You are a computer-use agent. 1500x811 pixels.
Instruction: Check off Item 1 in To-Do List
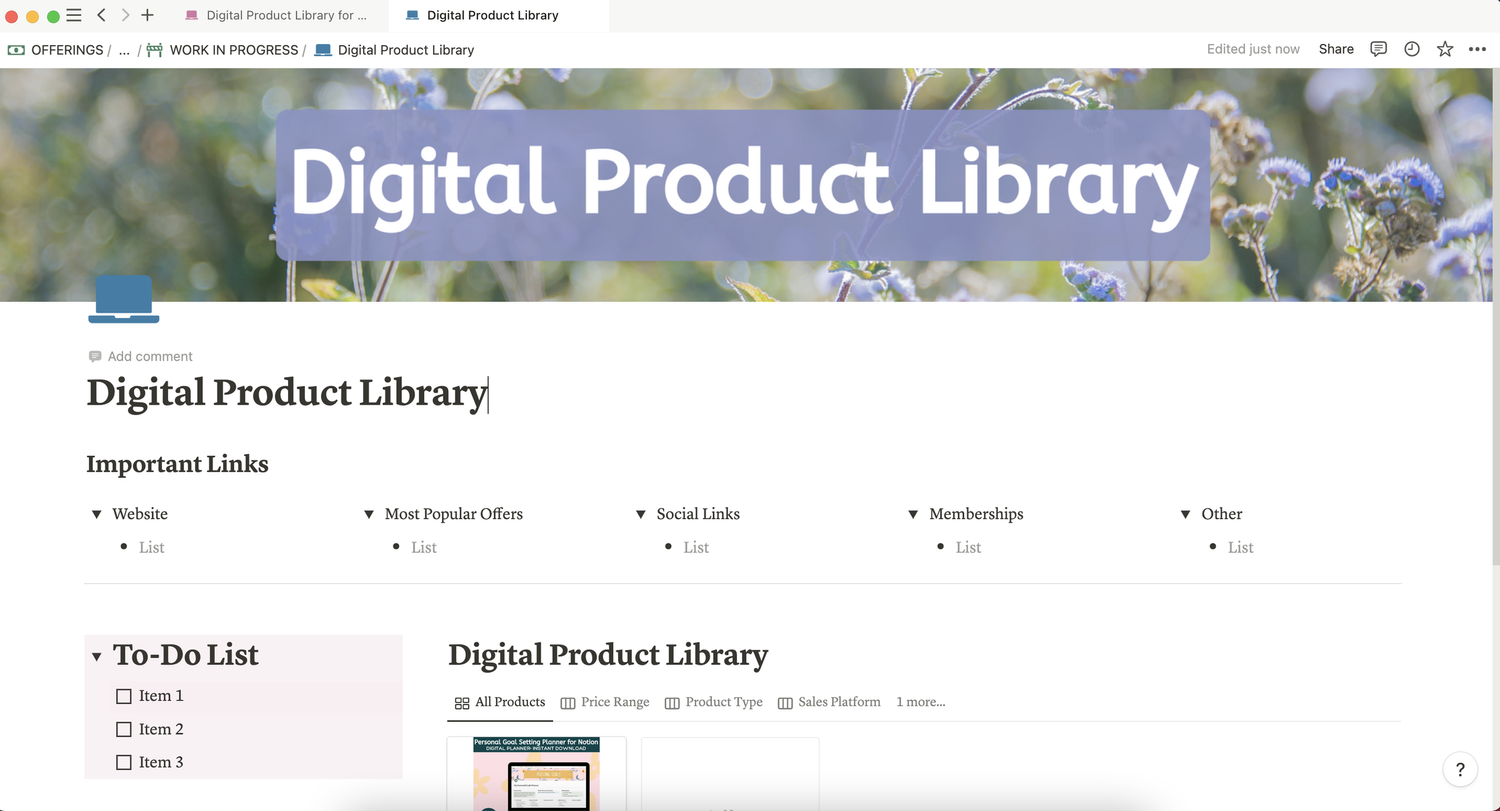coord(124,695)
